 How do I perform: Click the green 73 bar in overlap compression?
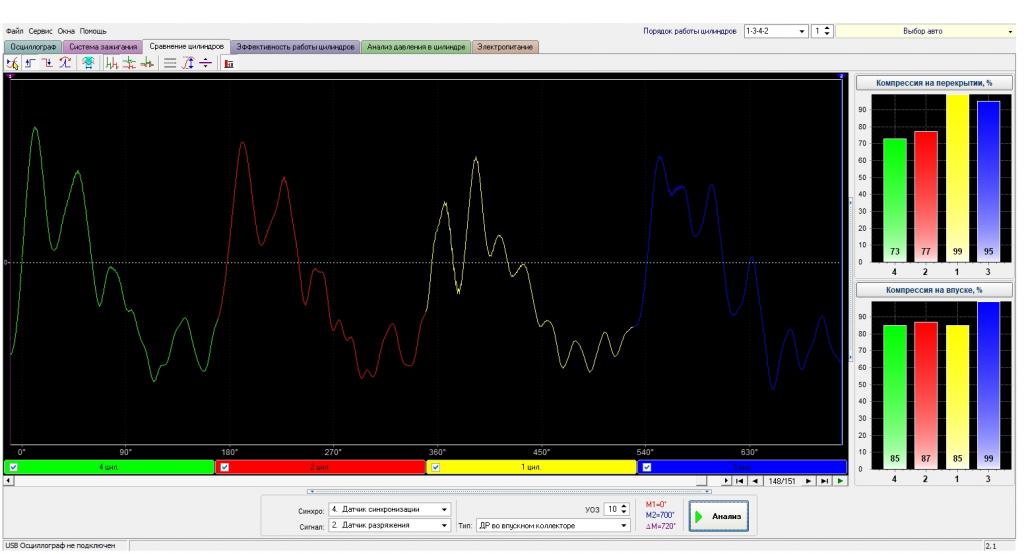click(895, 199)
